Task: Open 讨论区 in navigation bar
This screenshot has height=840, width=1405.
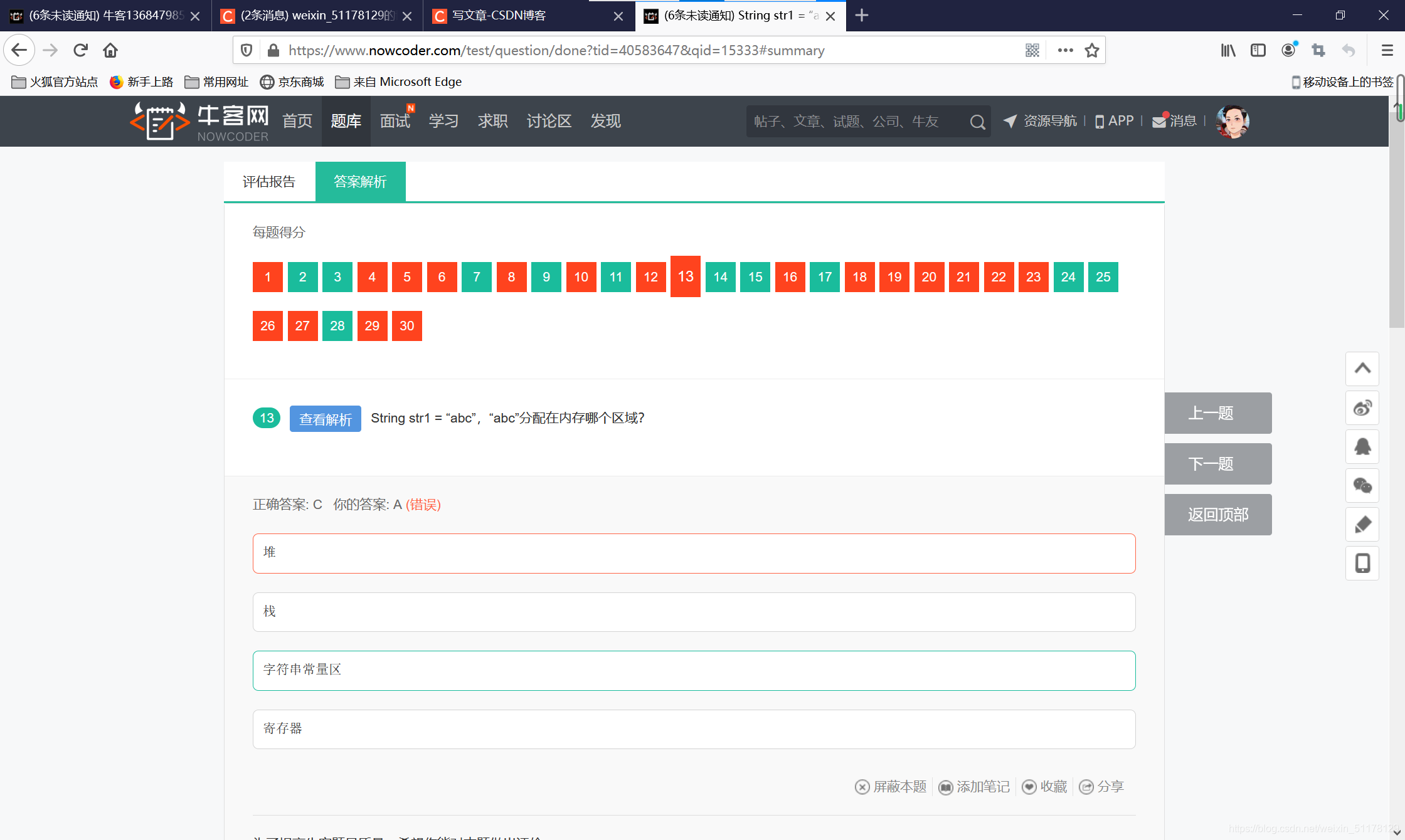Action: click(x=549, y=121)
